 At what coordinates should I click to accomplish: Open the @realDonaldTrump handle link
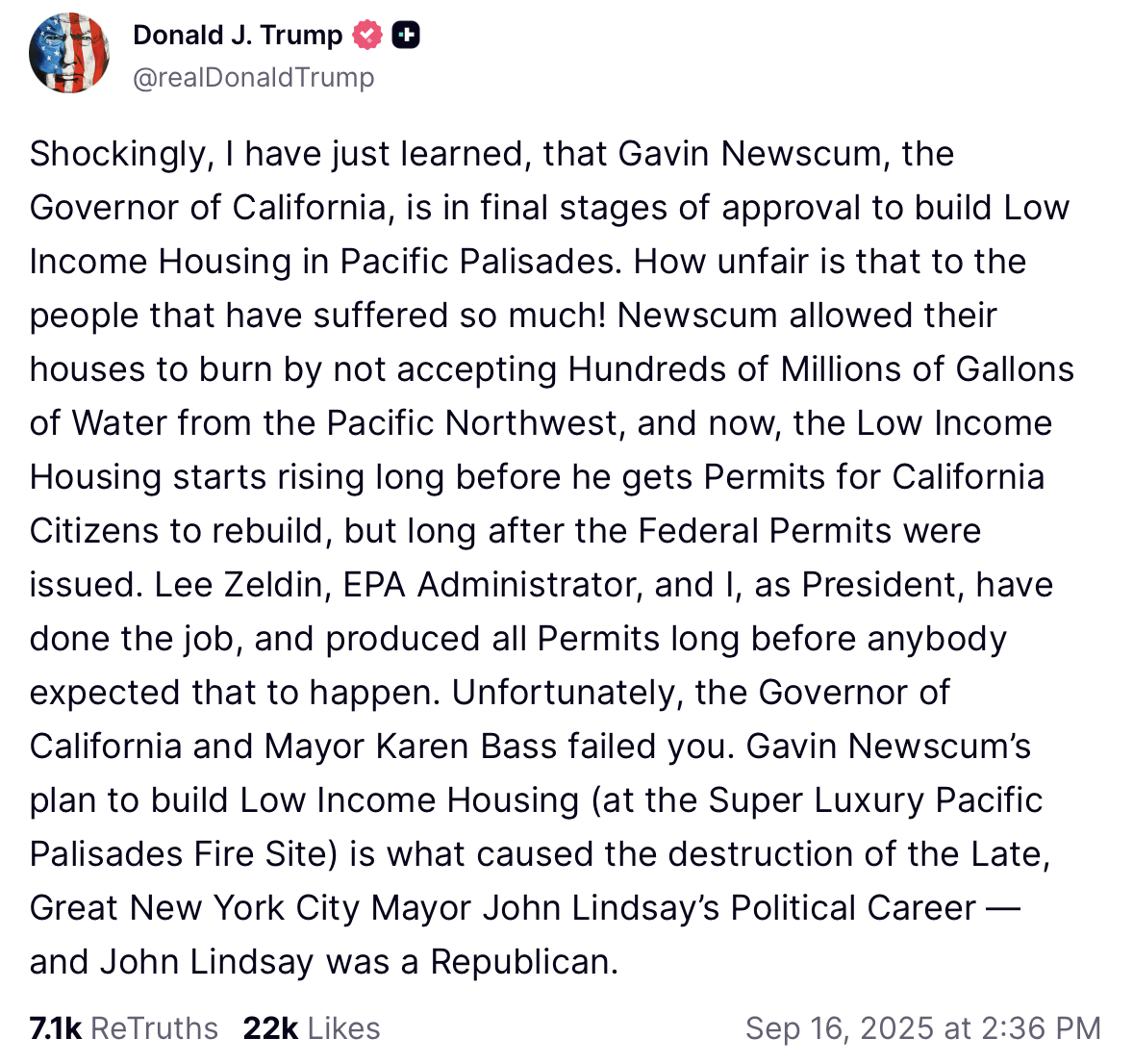[254, 77]
